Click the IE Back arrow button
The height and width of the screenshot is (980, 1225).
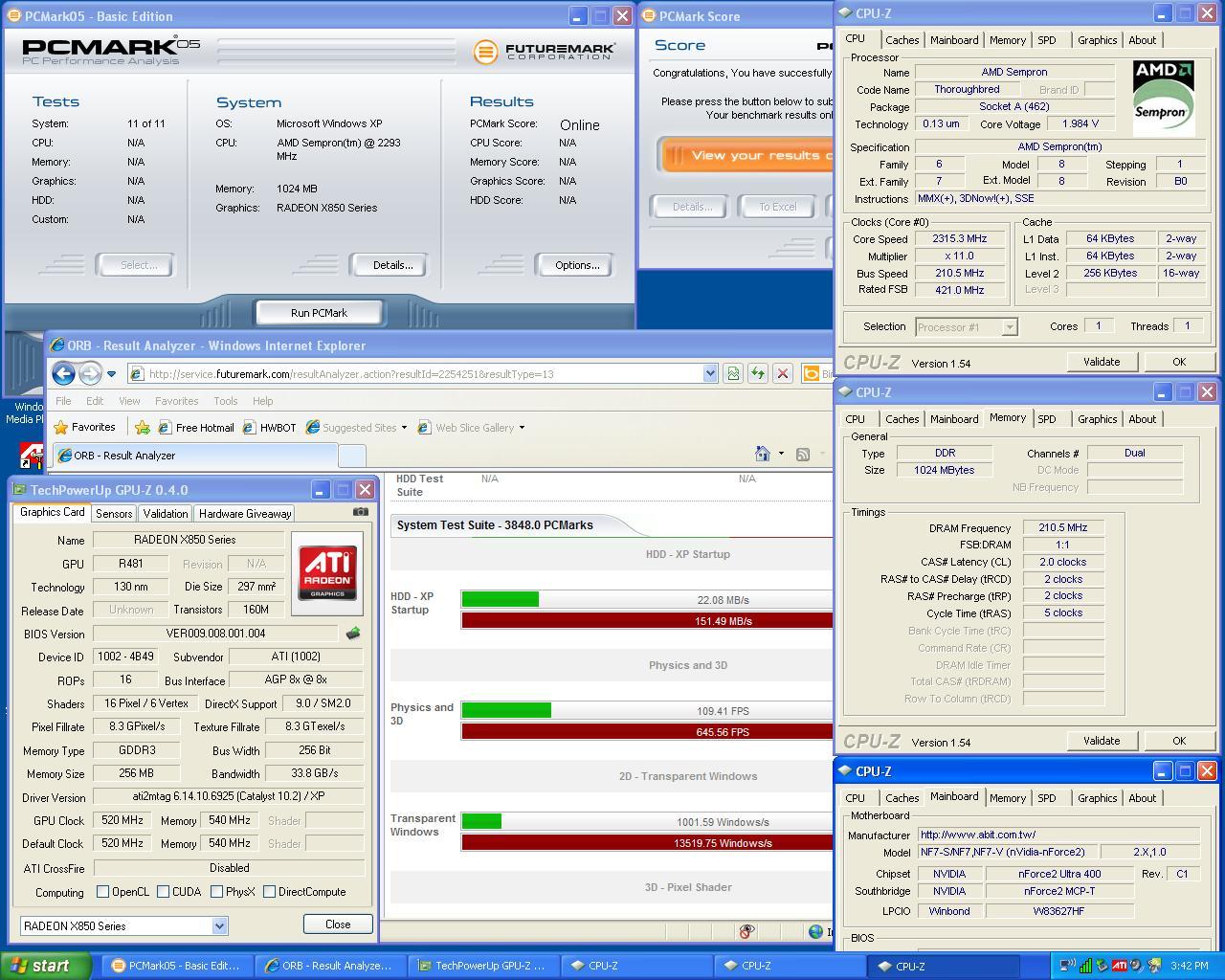[64, 373]
